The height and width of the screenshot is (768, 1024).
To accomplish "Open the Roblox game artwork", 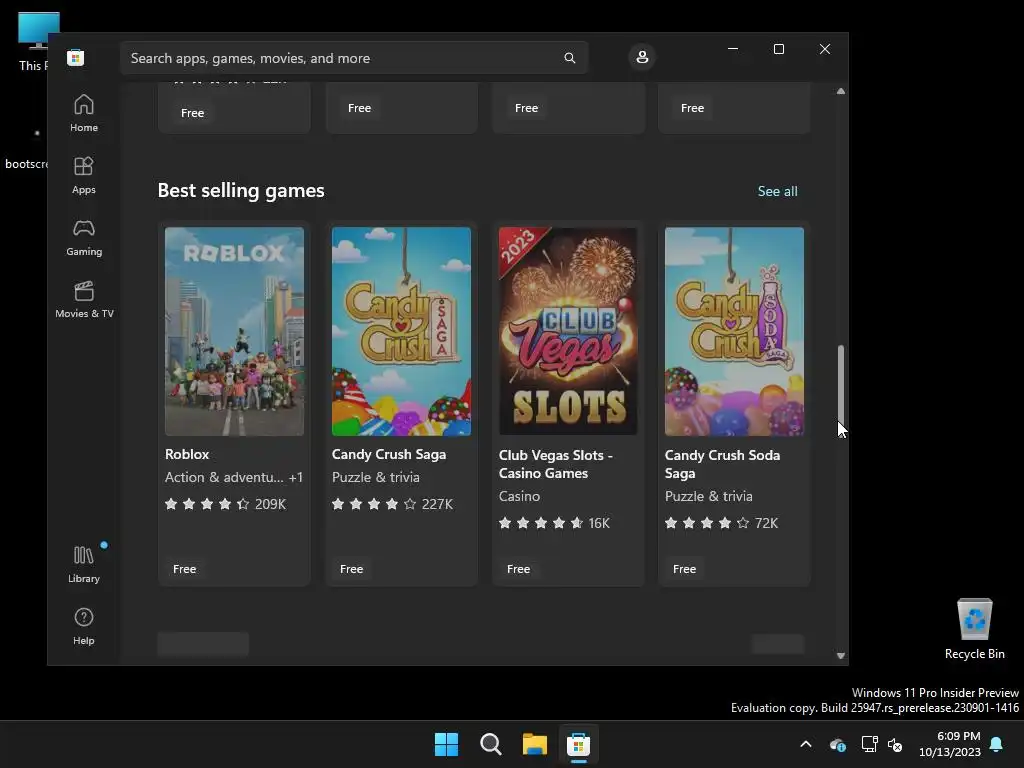I will 234,331.
